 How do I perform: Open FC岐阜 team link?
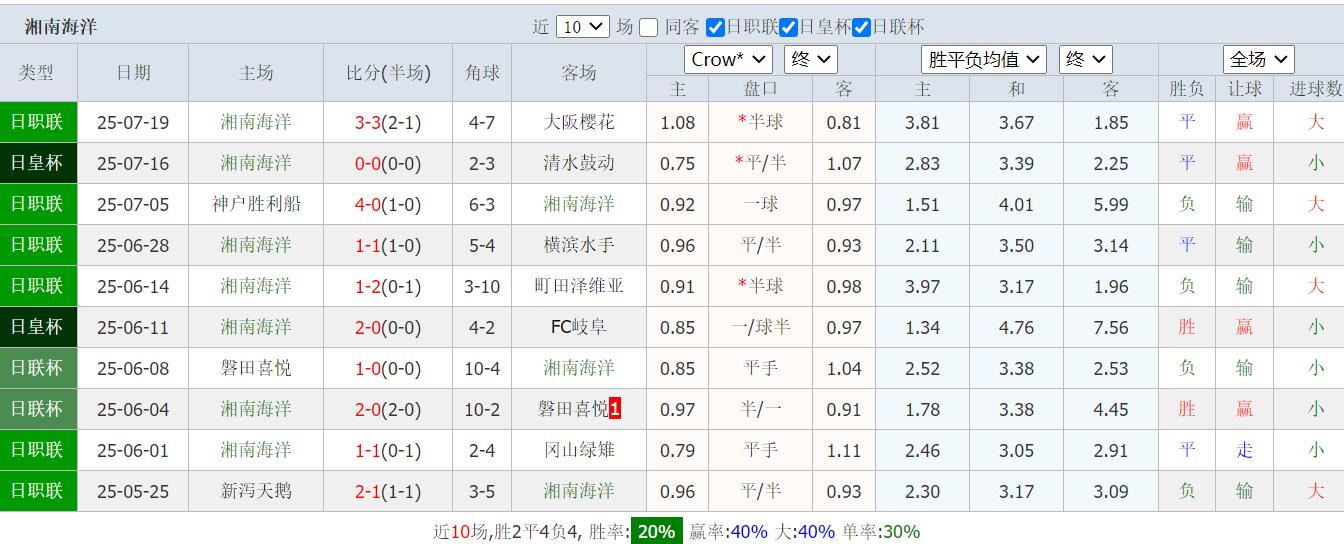(x=579, y=327)
